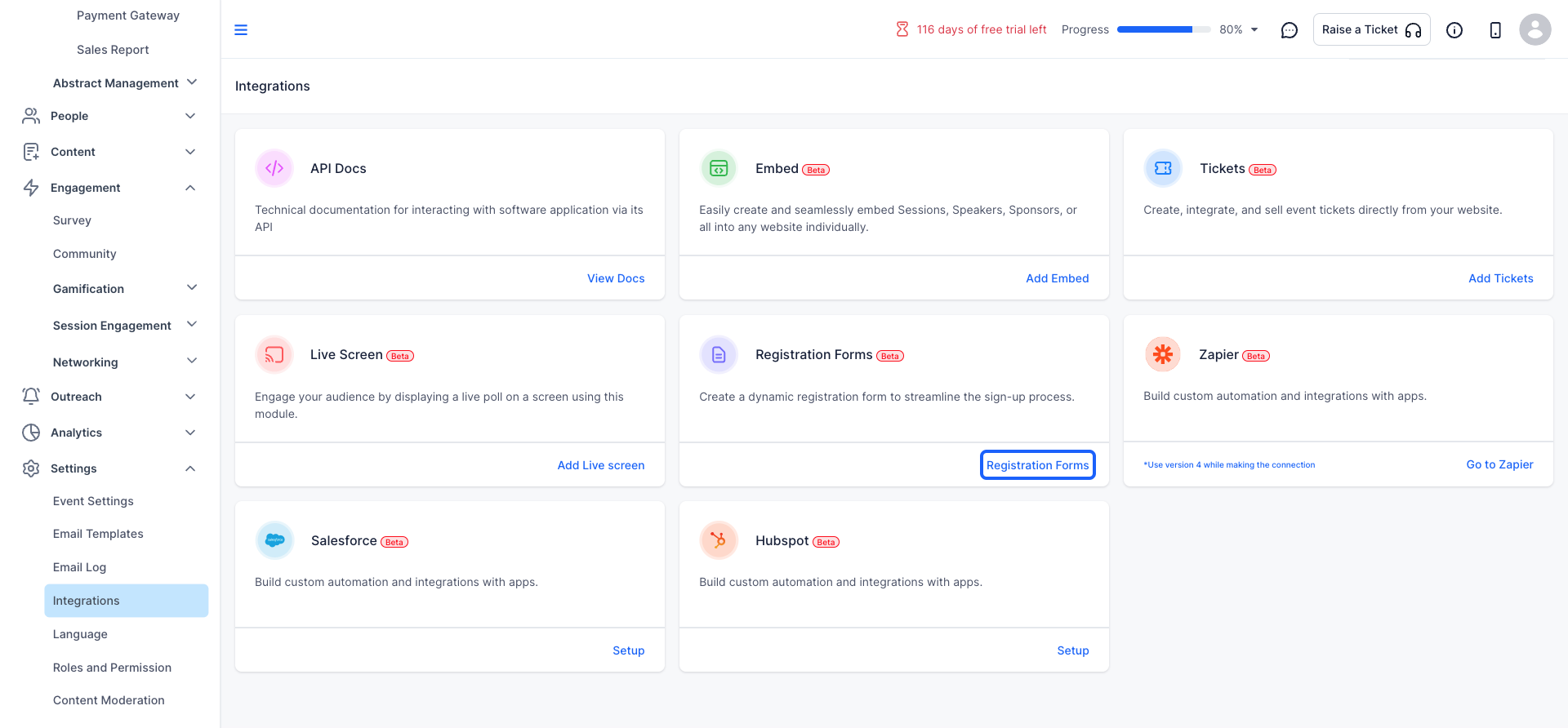Expand the Analytics section chevron

(190, 433)
